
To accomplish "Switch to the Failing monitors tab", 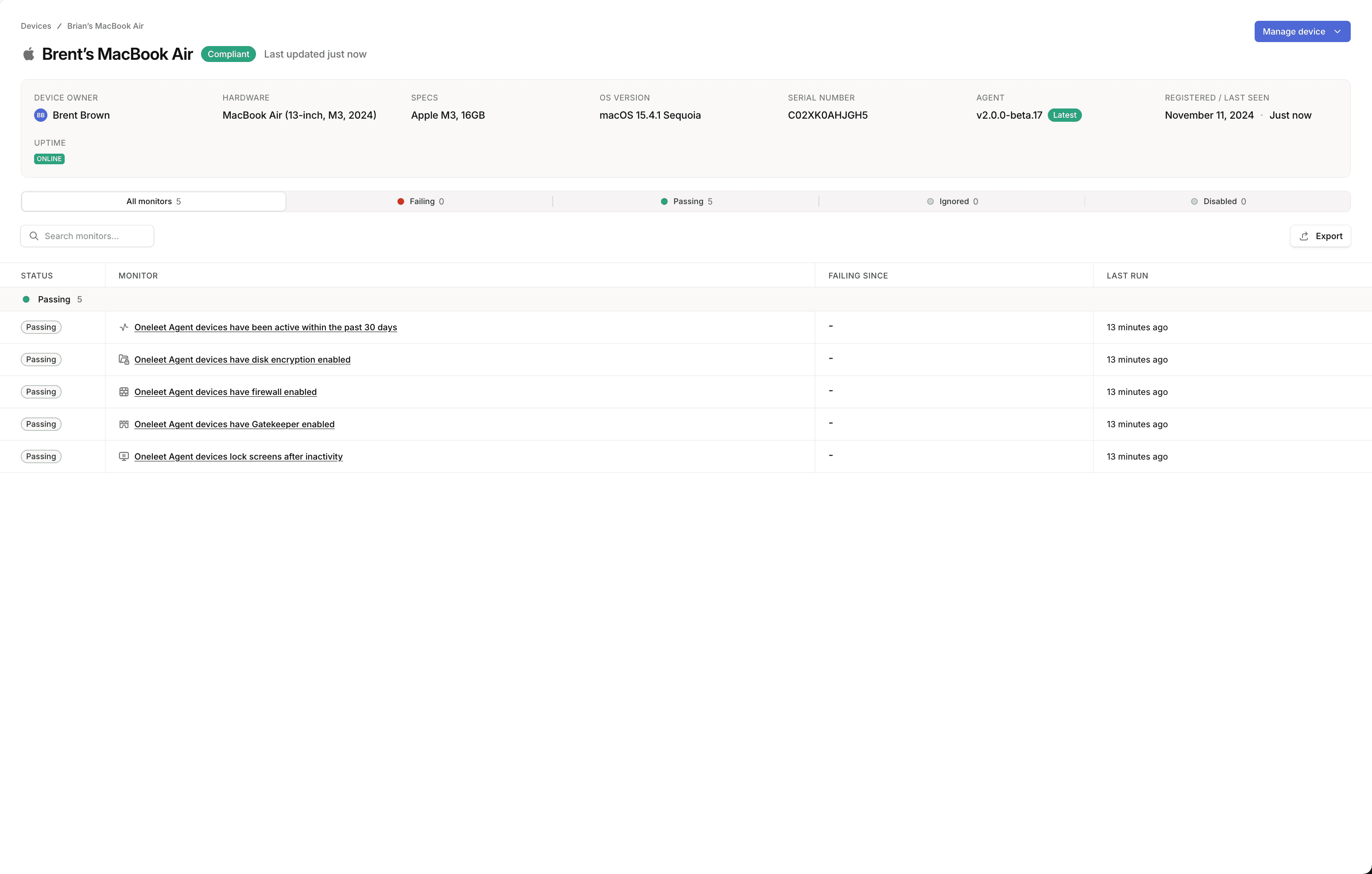I will (x=420, y=201).
